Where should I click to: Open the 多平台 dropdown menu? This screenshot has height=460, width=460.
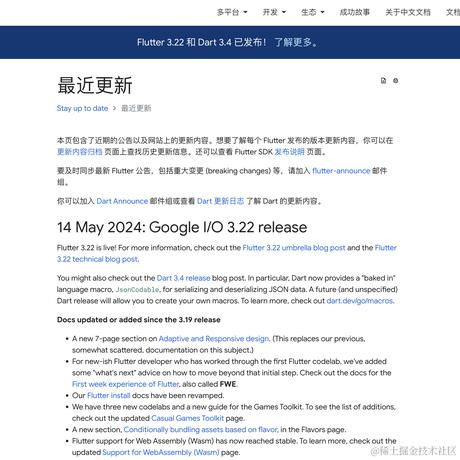pyautogui.click(x=232, y=12)
